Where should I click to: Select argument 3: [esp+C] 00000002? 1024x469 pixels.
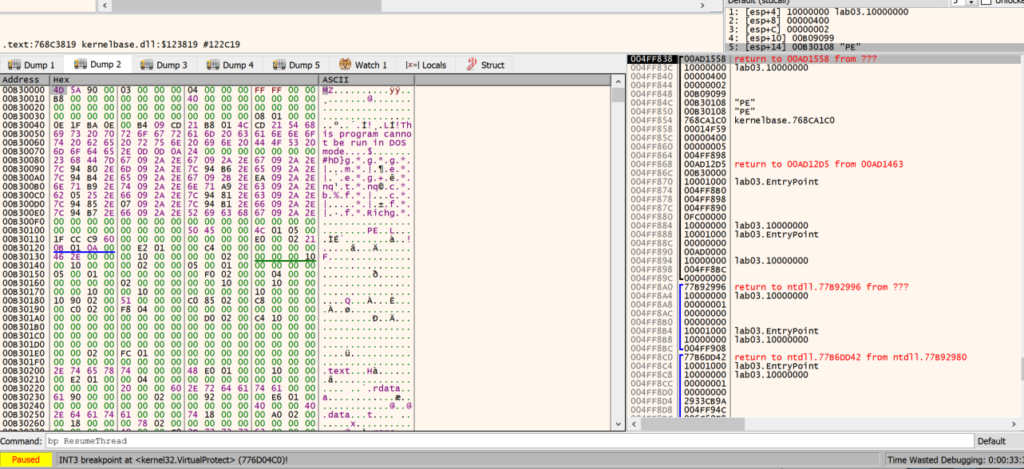[x=875, y=29]
